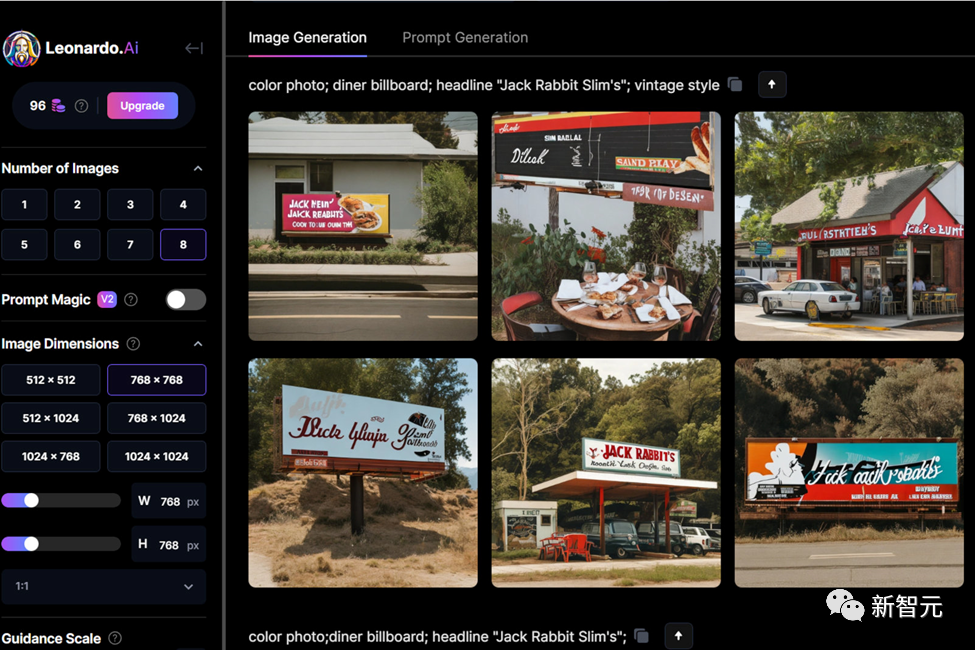Switch to the Prompt Generation tab
The height and width of the screenshot is (650, 975).
click(465, 38)
